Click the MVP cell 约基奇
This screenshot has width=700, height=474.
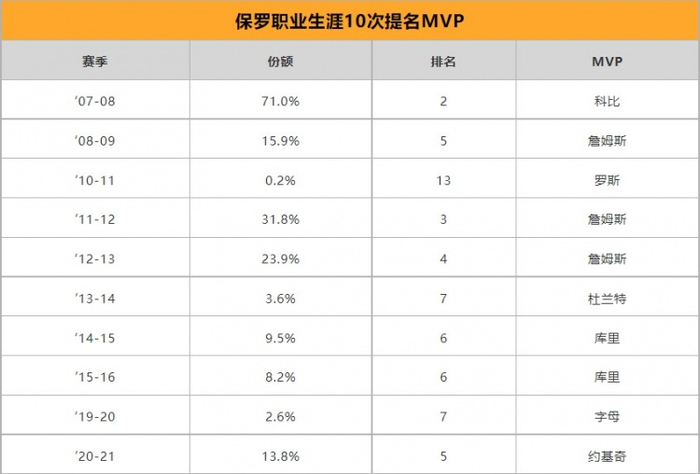point(606,455)
